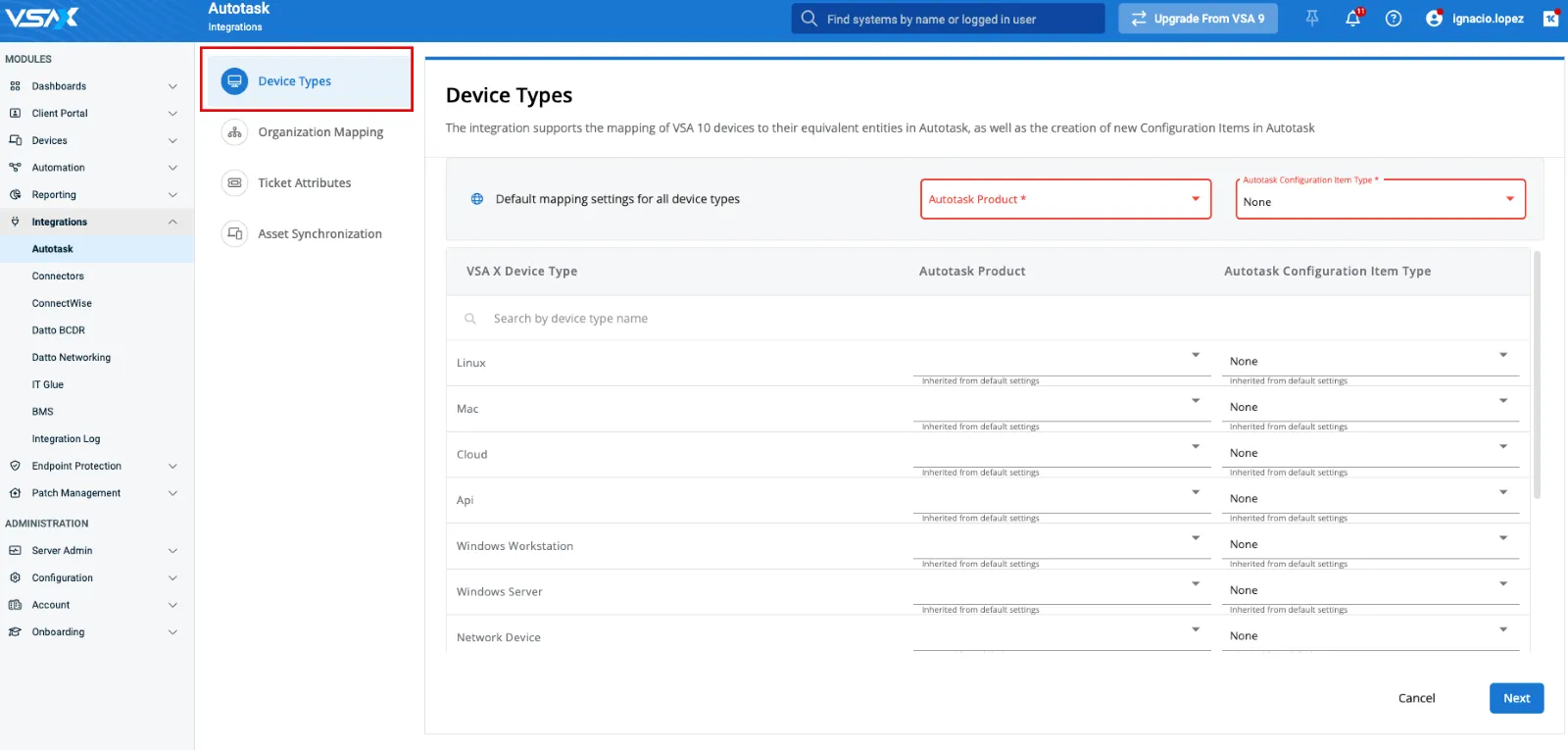Open Autotask Product dropdown for Linux row
The width and height of the screenshot is (1568, 750).
(x=1061, y=359)
